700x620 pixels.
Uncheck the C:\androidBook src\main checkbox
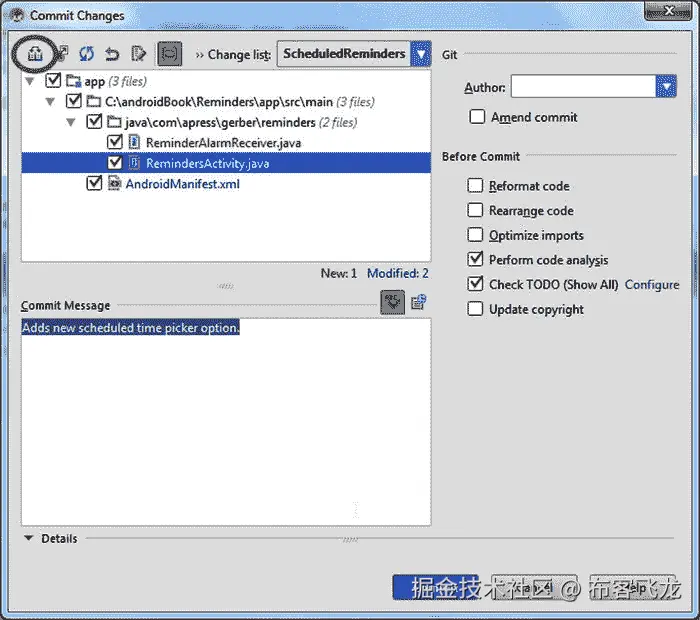pos(73,101)
